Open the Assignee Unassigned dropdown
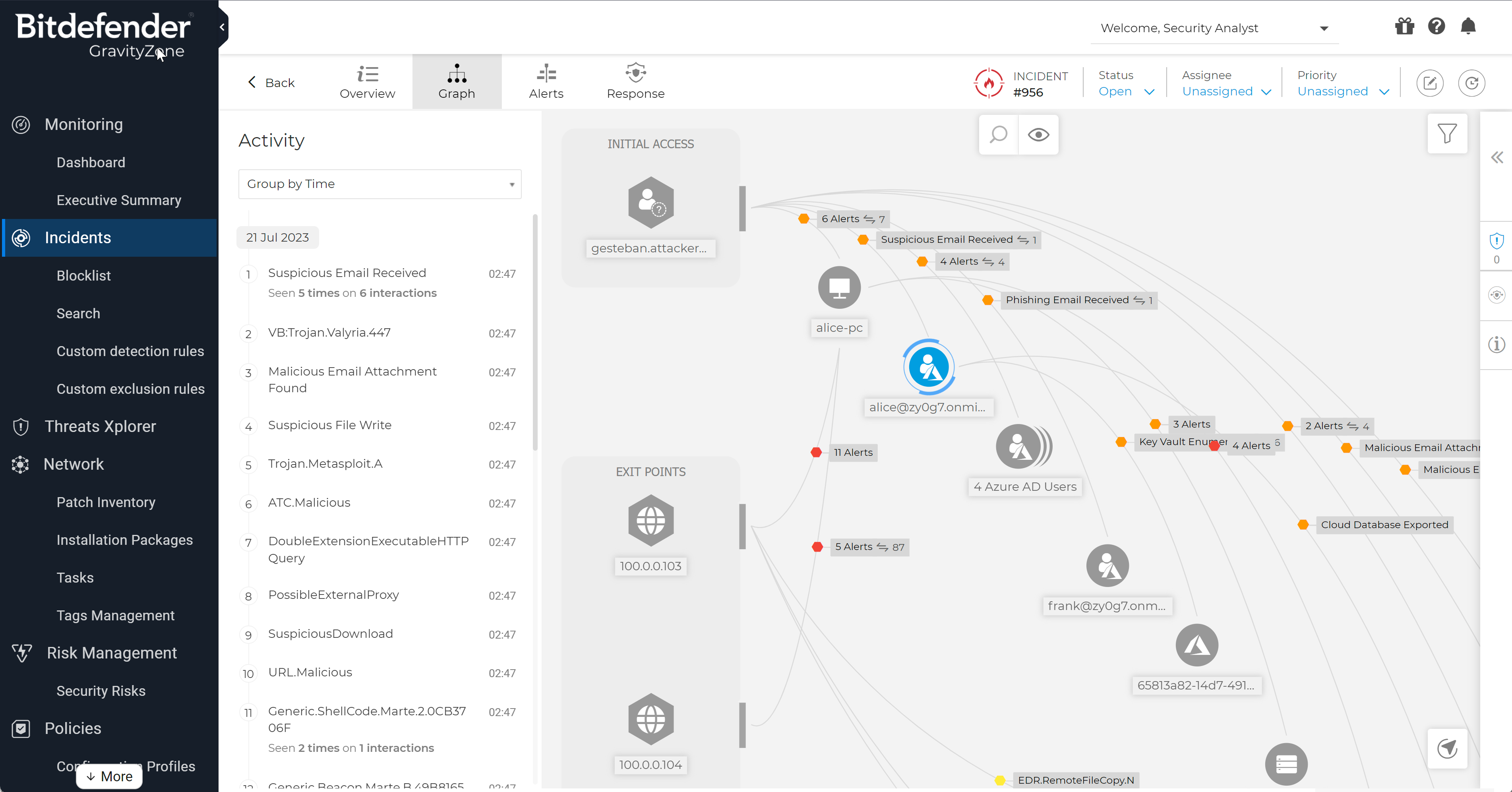 click(x=1226, y=91)
